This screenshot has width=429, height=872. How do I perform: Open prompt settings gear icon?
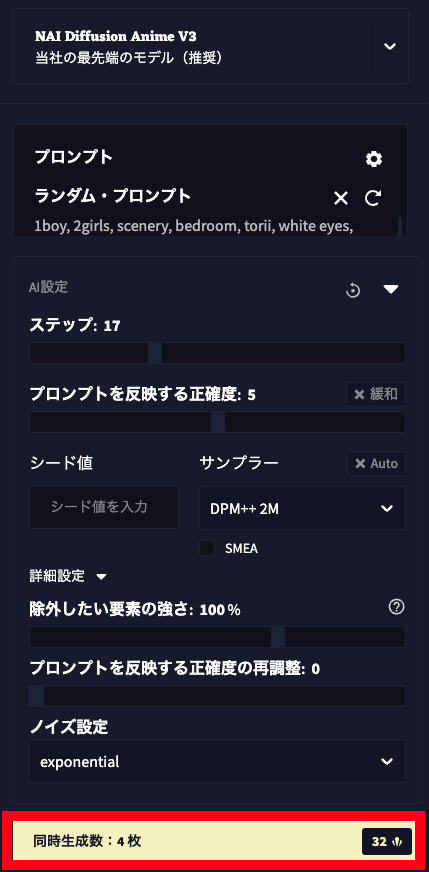pos(374,160)
